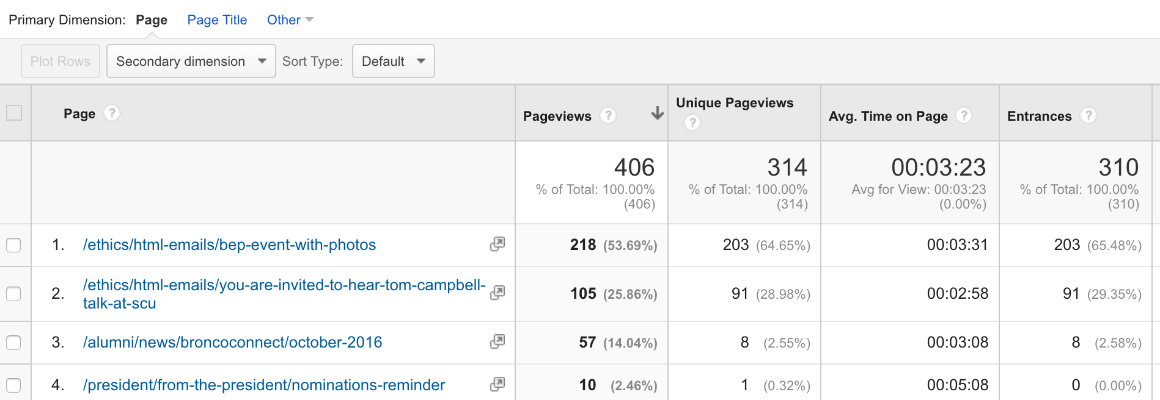Open the Other primary dimension dropdown
1160x400 pixels.
pyautogui.click(x=290, y=20)
